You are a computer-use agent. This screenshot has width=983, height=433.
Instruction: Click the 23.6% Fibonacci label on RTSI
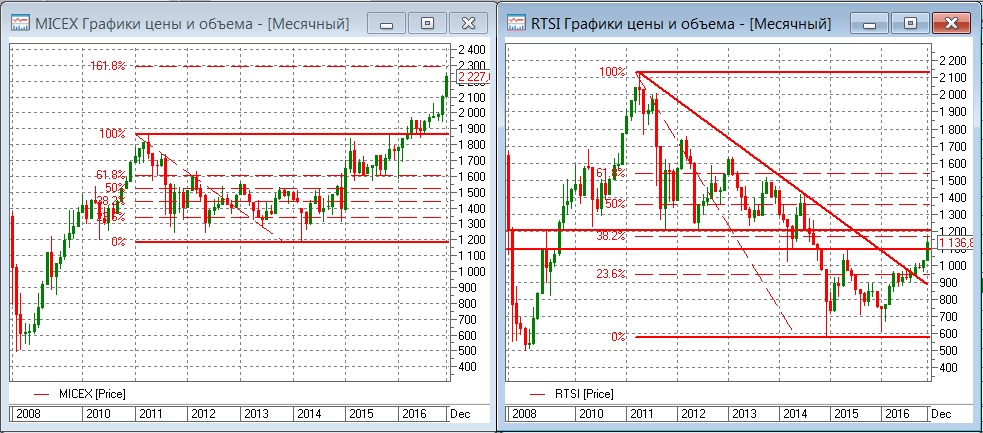[x=611, y=274]
